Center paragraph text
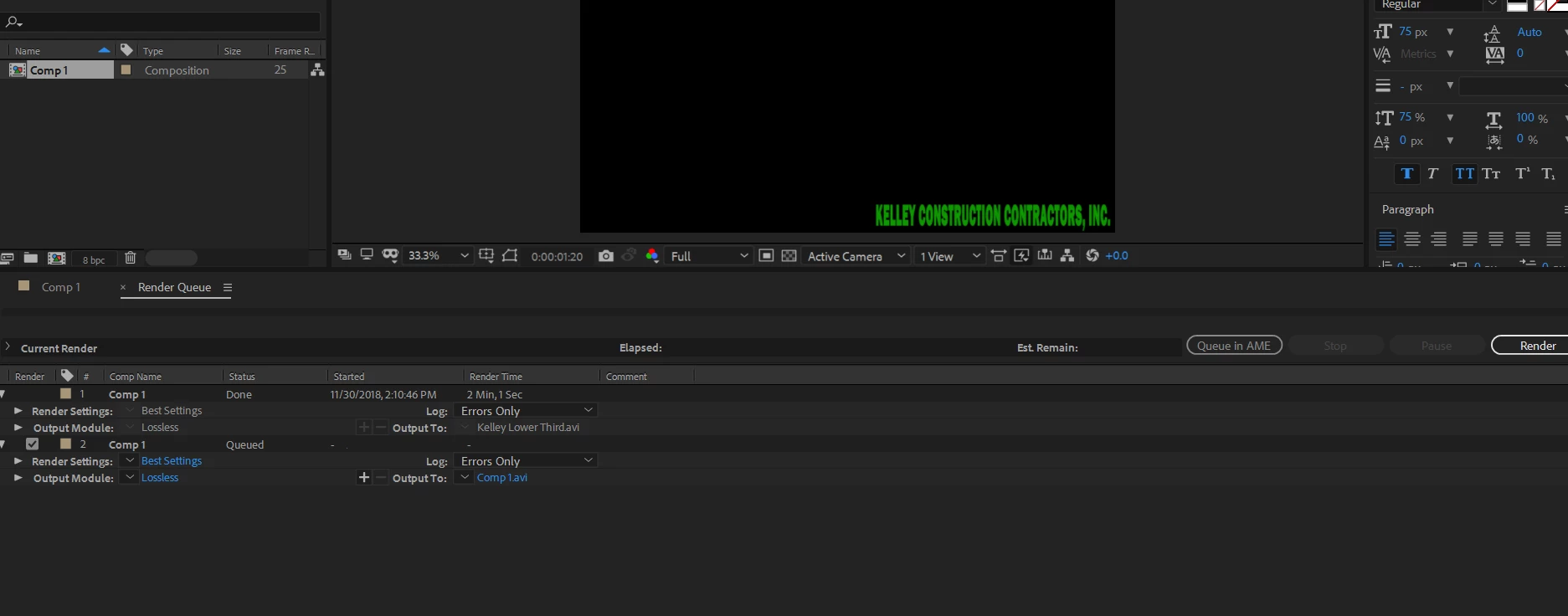 tap(1412, 239)
